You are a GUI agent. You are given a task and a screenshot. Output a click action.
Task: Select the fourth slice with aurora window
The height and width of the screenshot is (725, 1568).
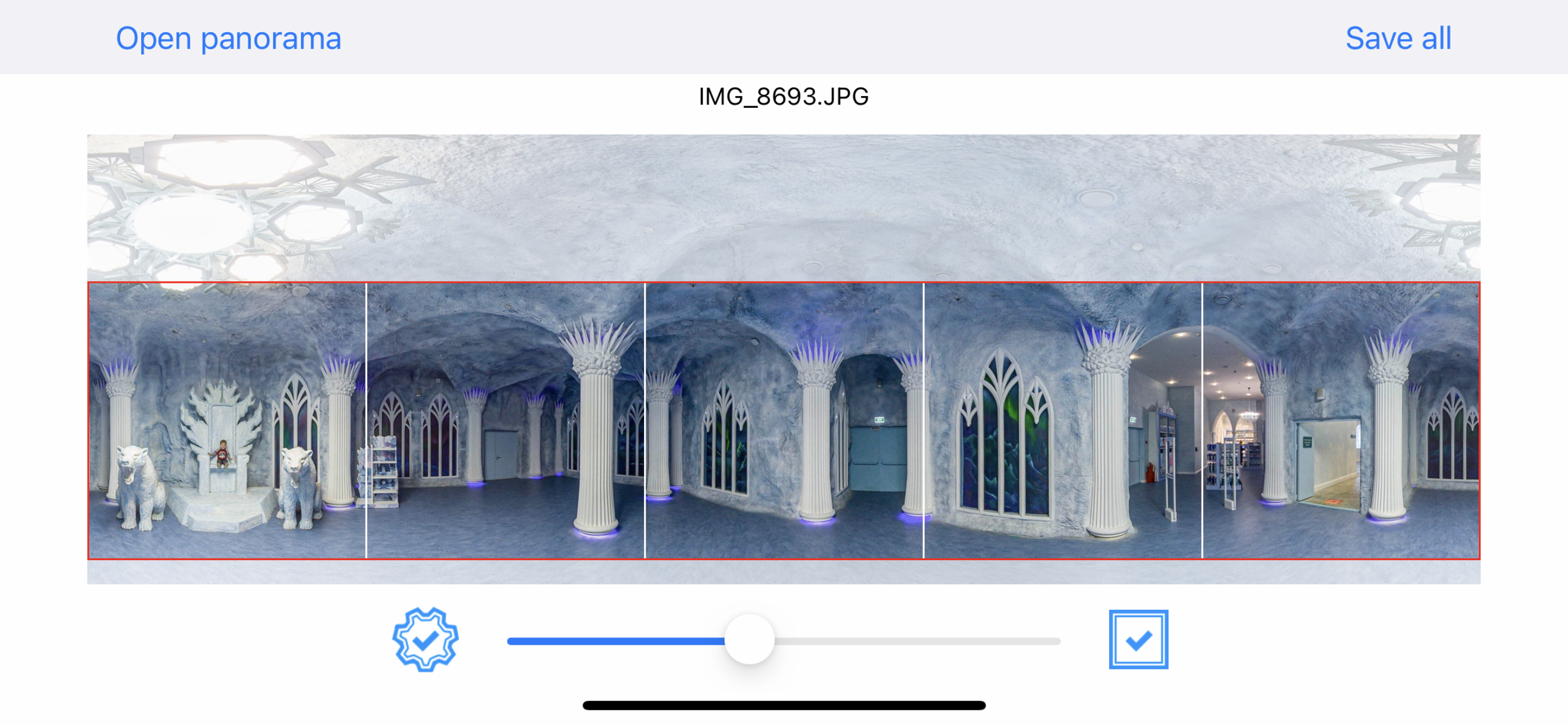[x=1063, y=421]
